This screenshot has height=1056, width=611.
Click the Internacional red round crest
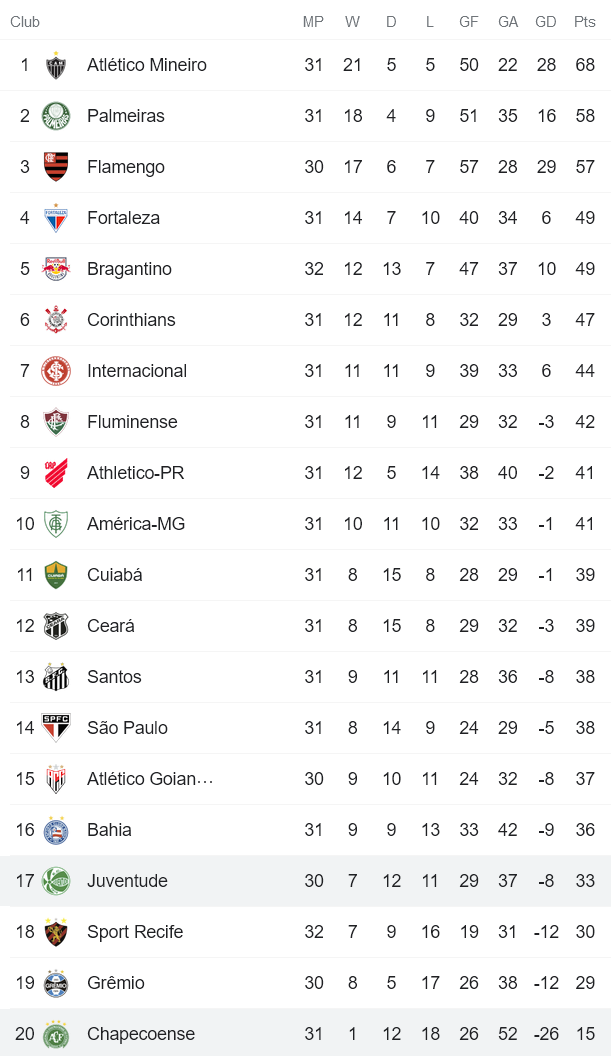56,371
